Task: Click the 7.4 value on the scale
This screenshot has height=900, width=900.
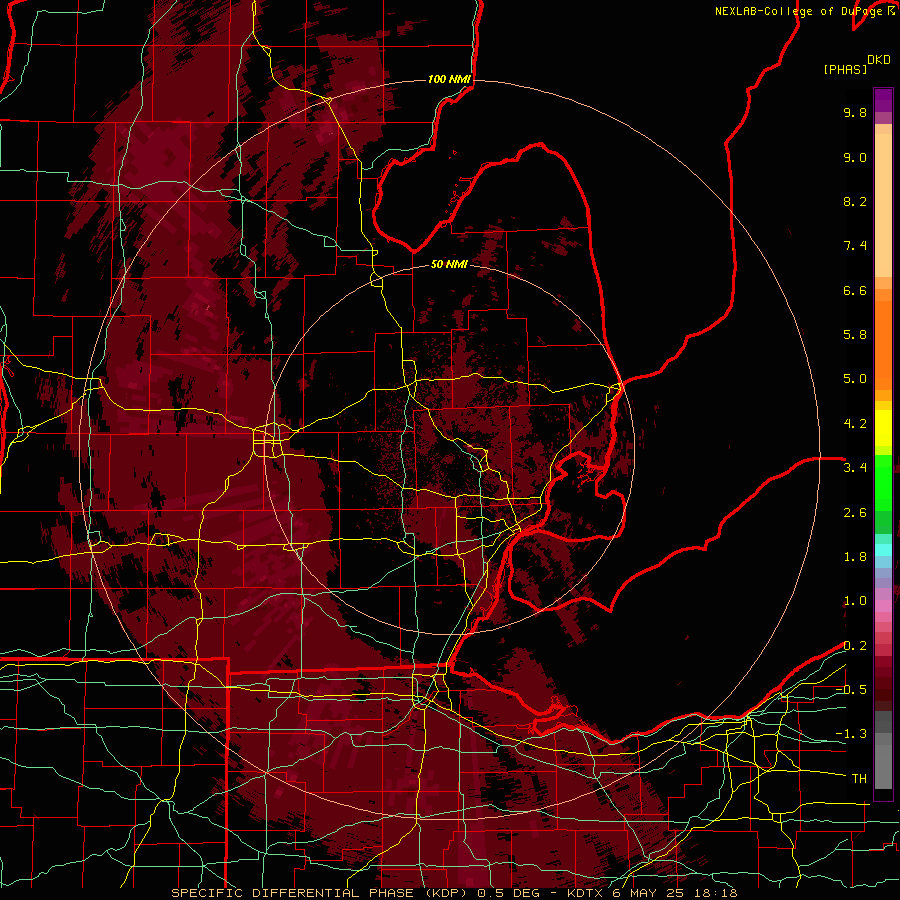Action: [855, 246]
